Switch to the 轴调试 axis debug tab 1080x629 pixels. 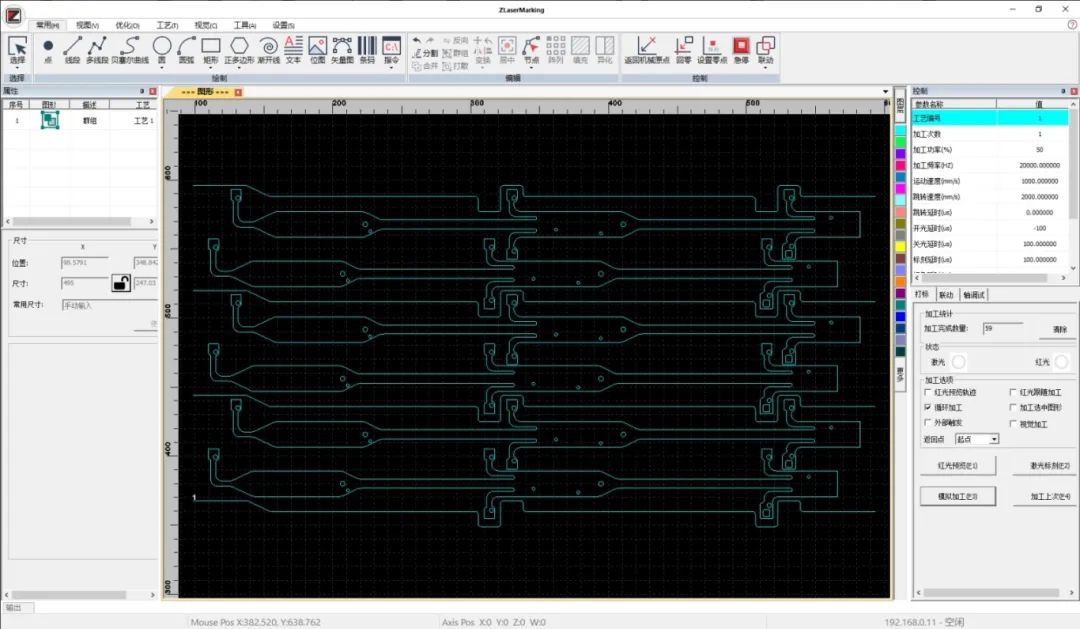click(x=974, y=295)
